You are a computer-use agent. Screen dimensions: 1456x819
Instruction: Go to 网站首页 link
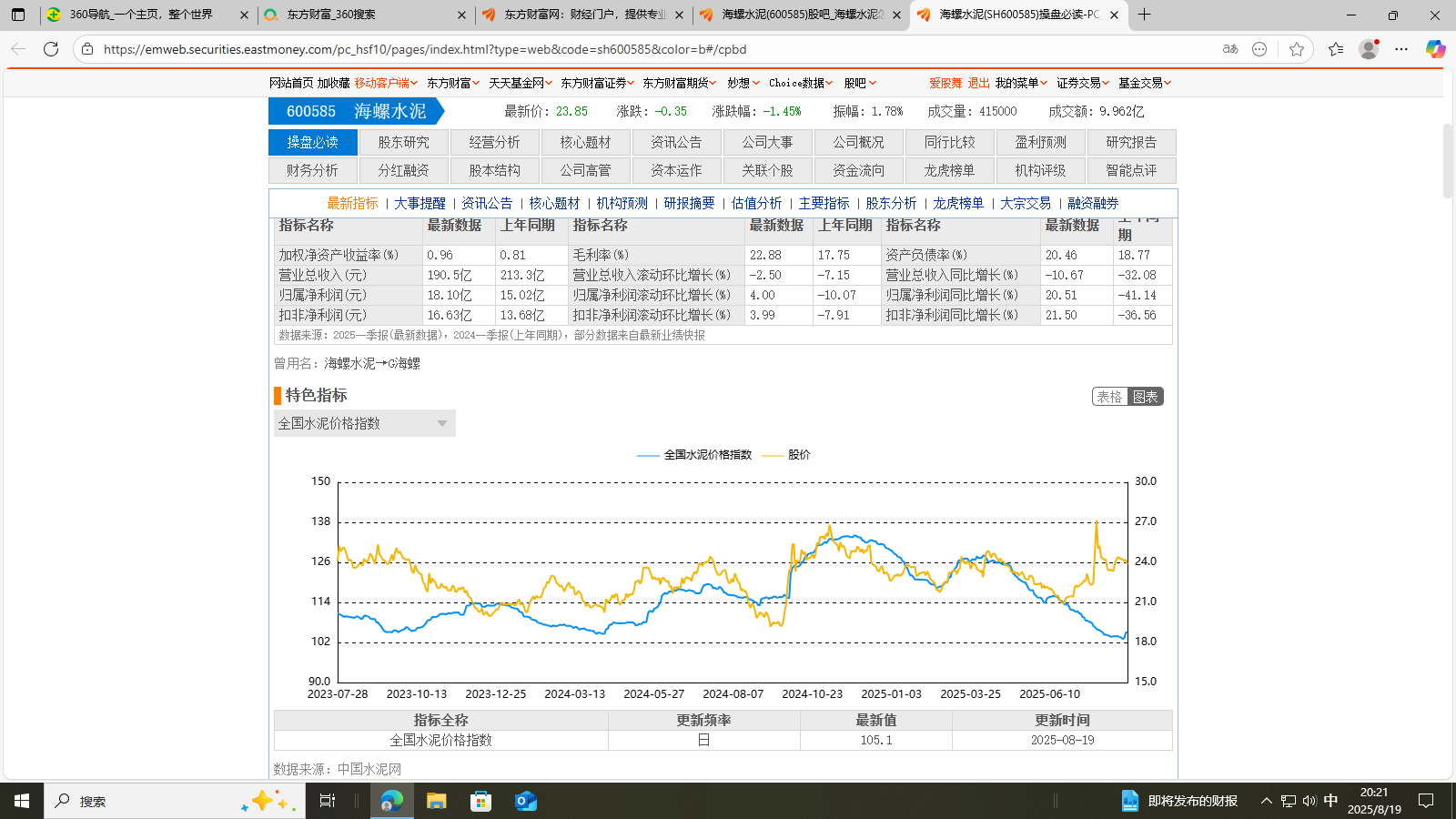291,83
